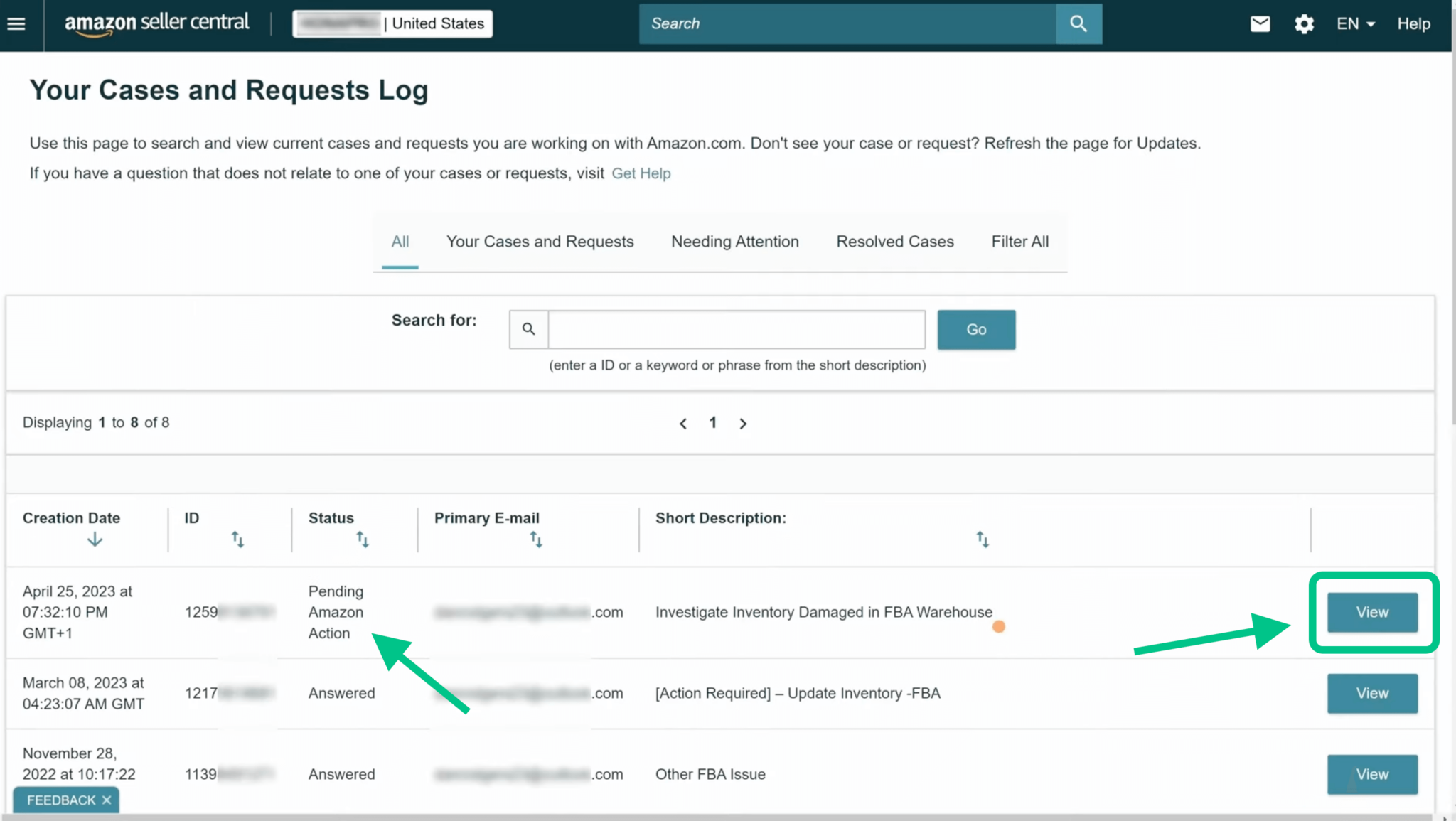View the Investigate Inventory Damaged case
This screenshot has height=821, width=1456.
tap(1371, 612)
